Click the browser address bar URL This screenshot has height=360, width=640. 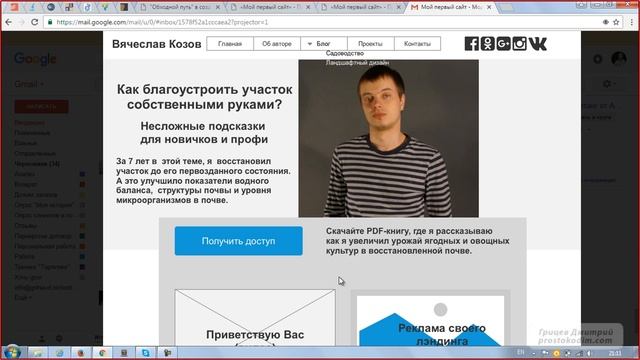click(x=162, y=22)
